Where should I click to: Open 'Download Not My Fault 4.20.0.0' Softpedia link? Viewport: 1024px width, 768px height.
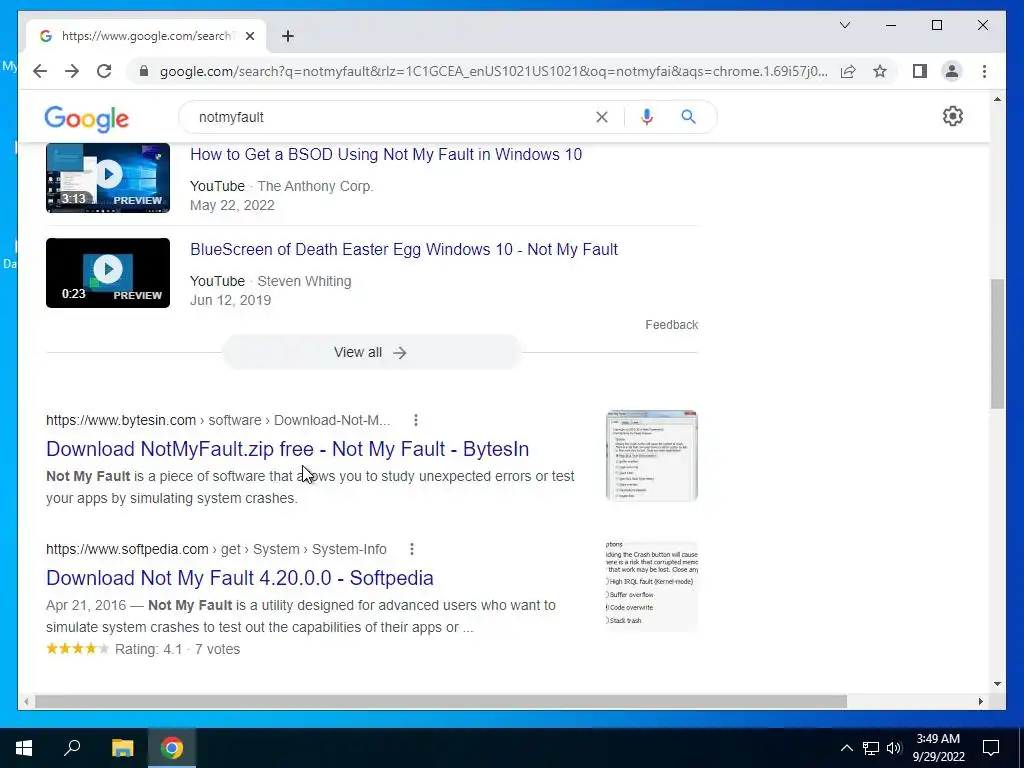[x=240, y=578]
